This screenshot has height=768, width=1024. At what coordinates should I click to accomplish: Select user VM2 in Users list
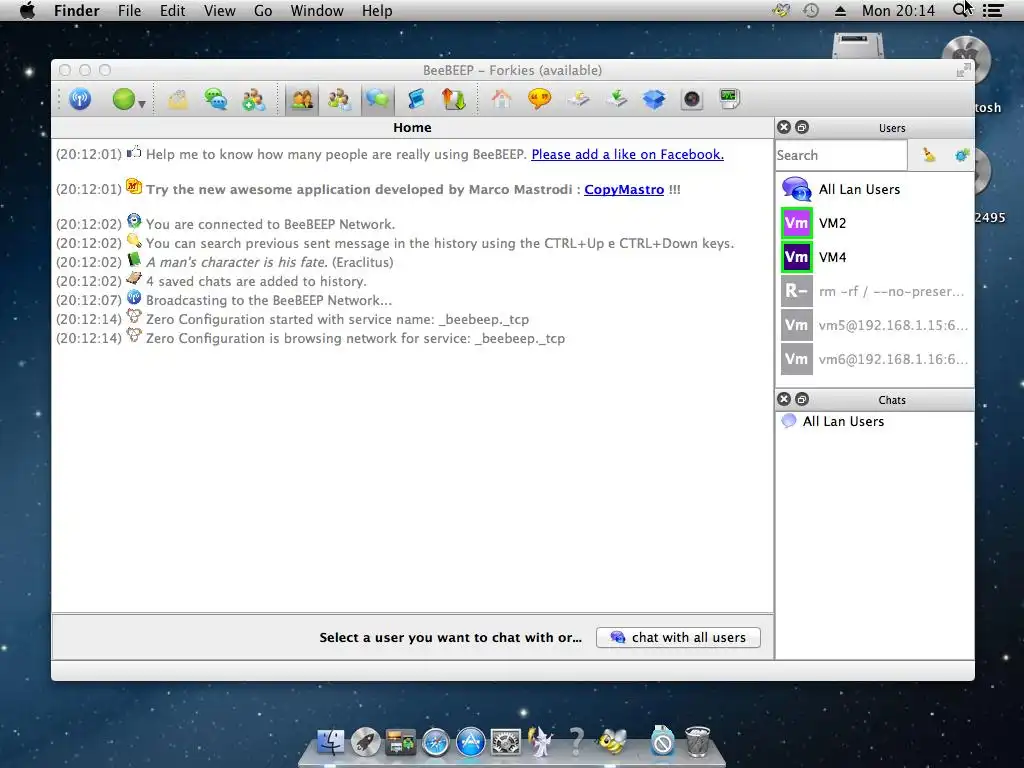874,223
